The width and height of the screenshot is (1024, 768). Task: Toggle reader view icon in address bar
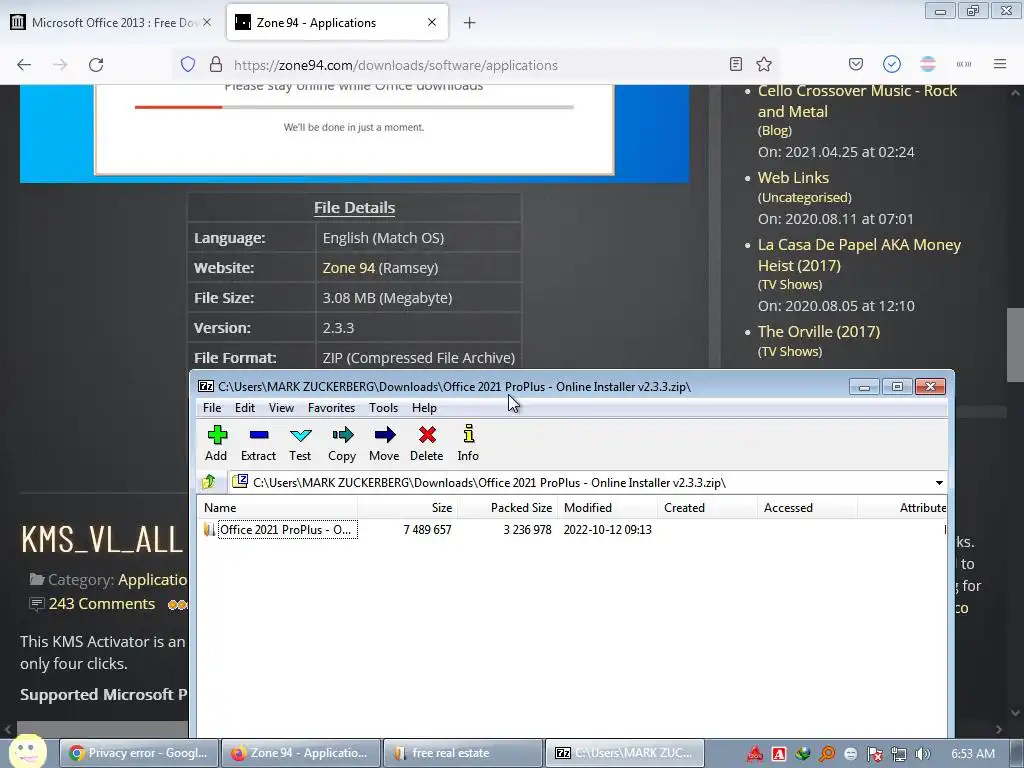point(735,64)
